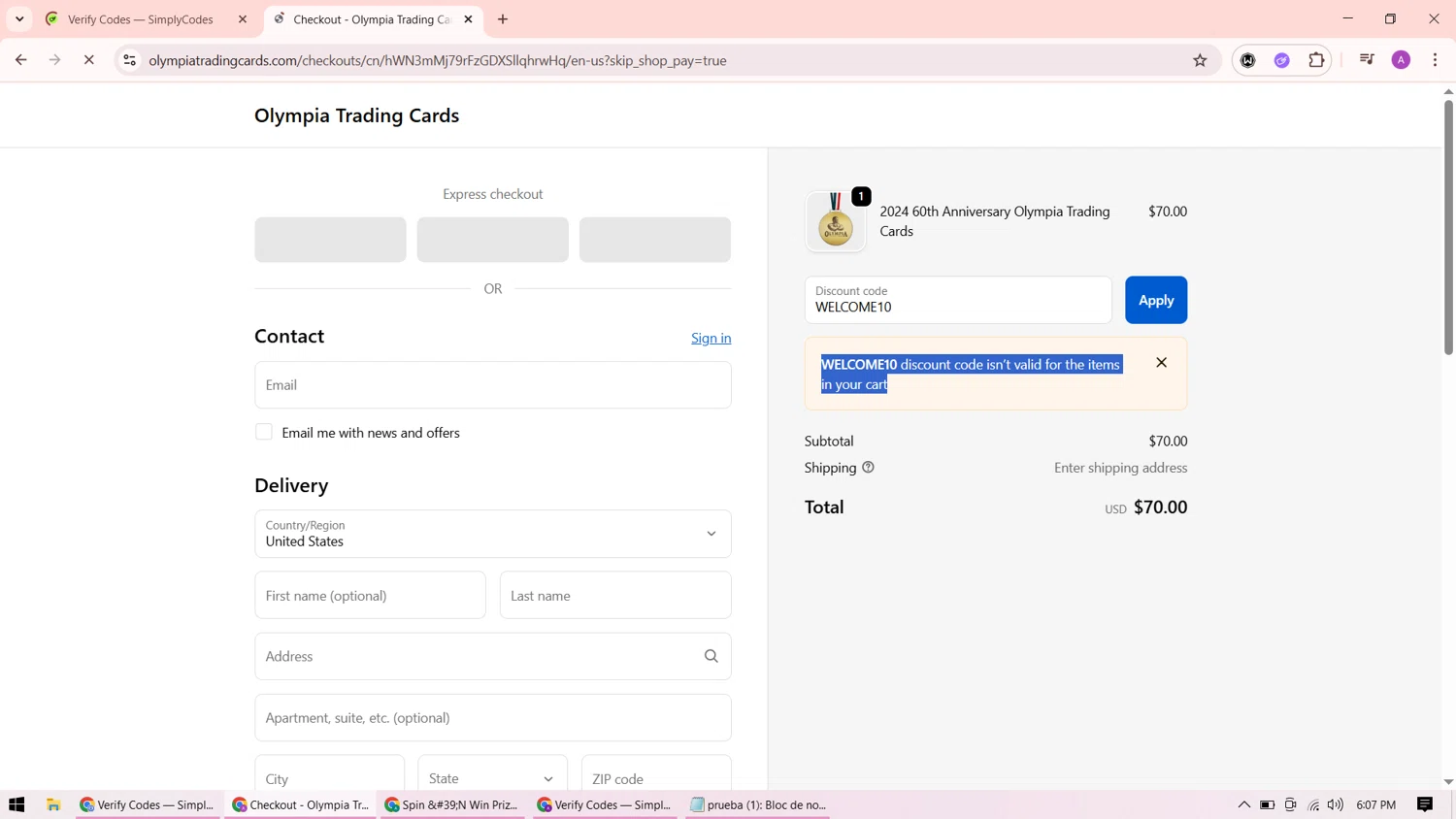The width and height of the screenshot is (1456, 819).
Task: Click the black circular extension icon
Action: coord(1248,60)
